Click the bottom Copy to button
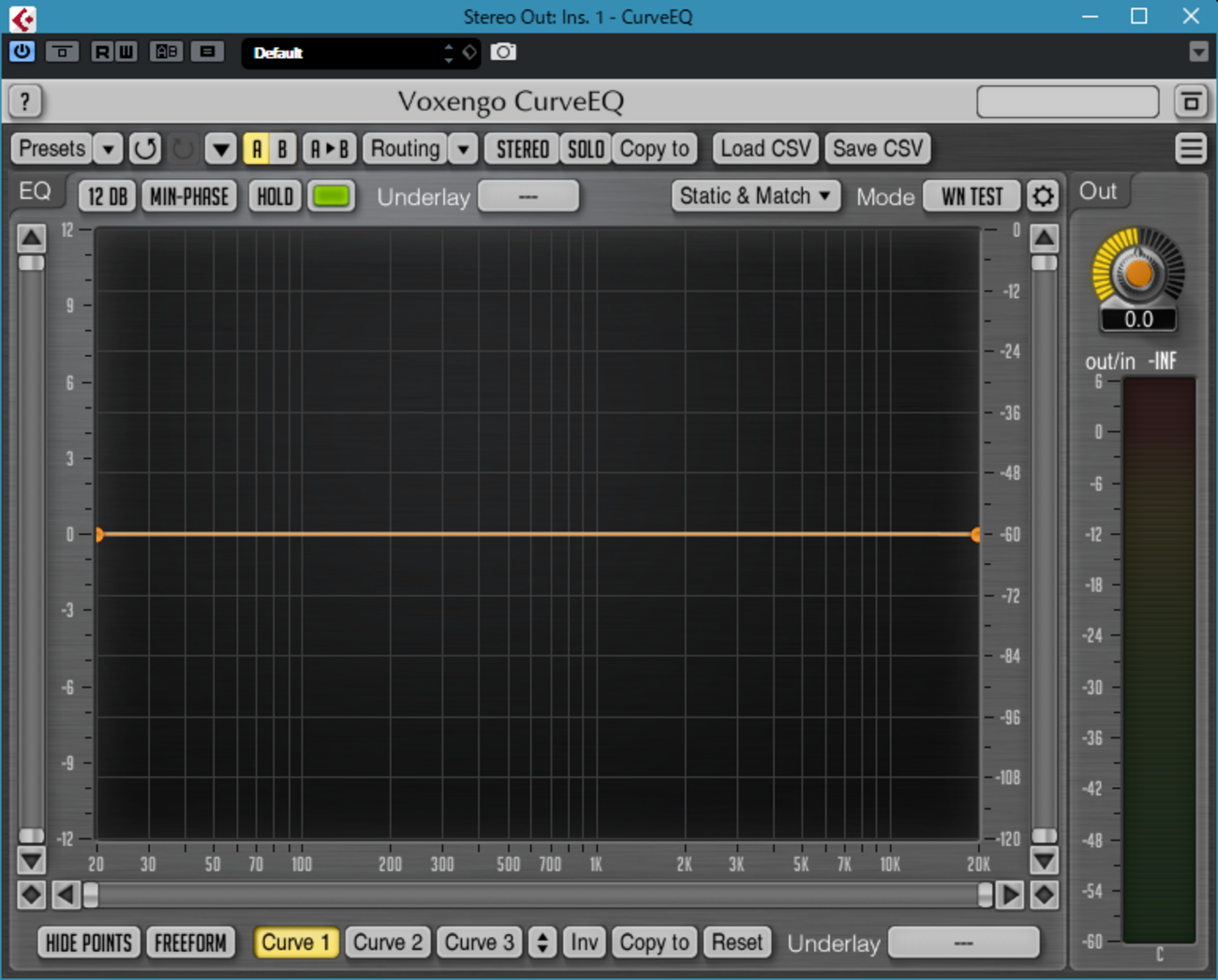Image resolution: width=1218 pixels, height=980 pixels. [x=654, y=943]
